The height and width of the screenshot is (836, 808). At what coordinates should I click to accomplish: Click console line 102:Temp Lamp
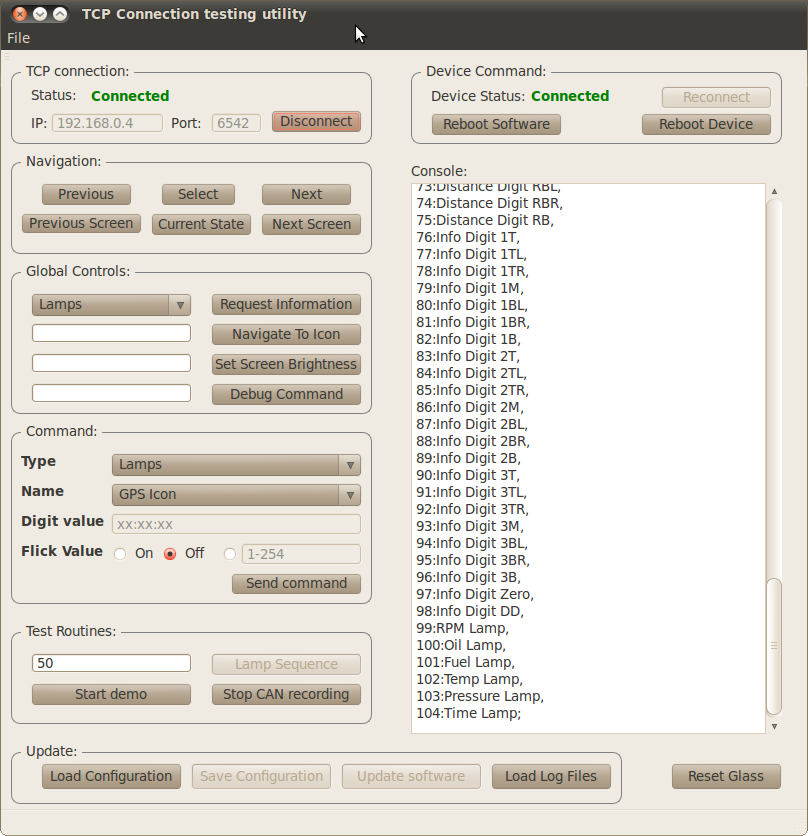click(470, 679)
